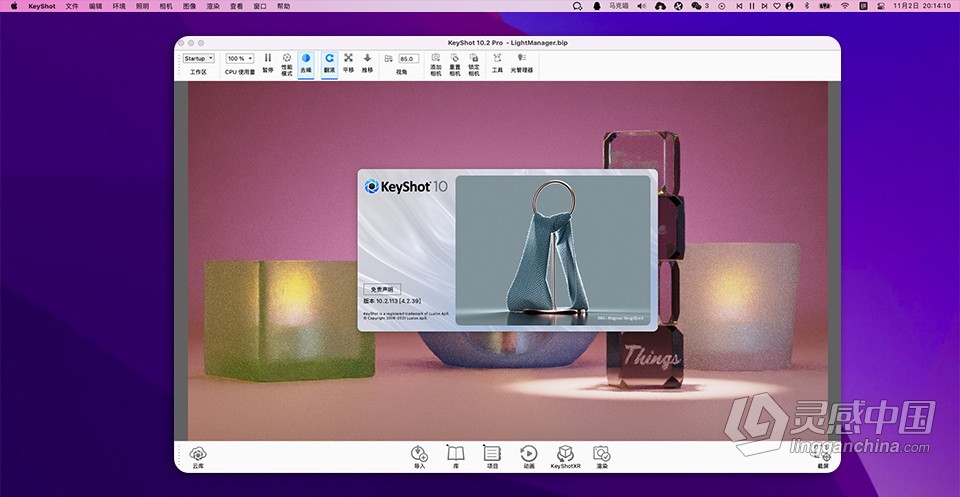This screenshot has width=960, height=497.
Task: Select the Tumble (翻滚) camera tool
Action: click(x=329, y=64)
